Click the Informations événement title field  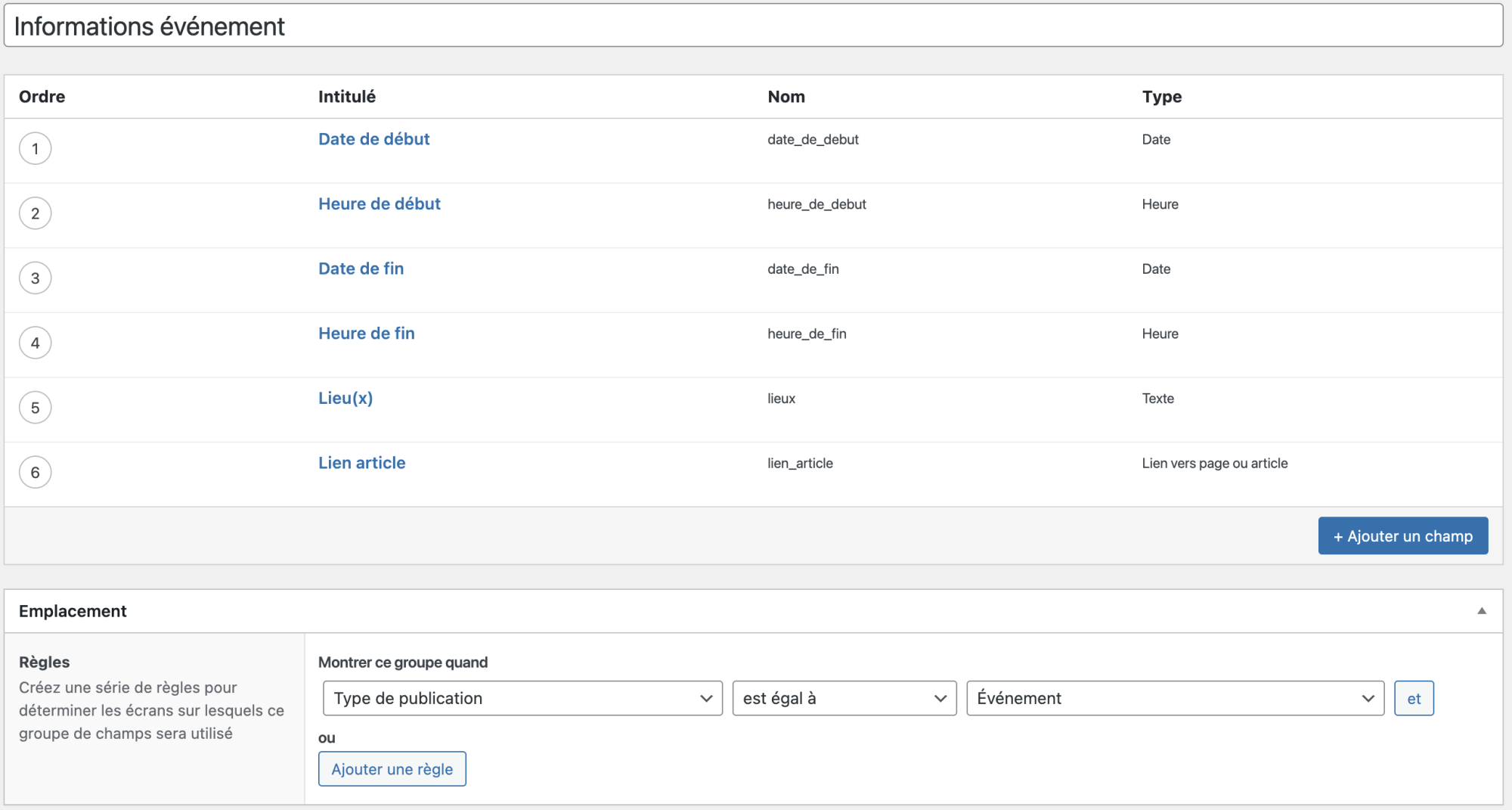click(753, 26)
